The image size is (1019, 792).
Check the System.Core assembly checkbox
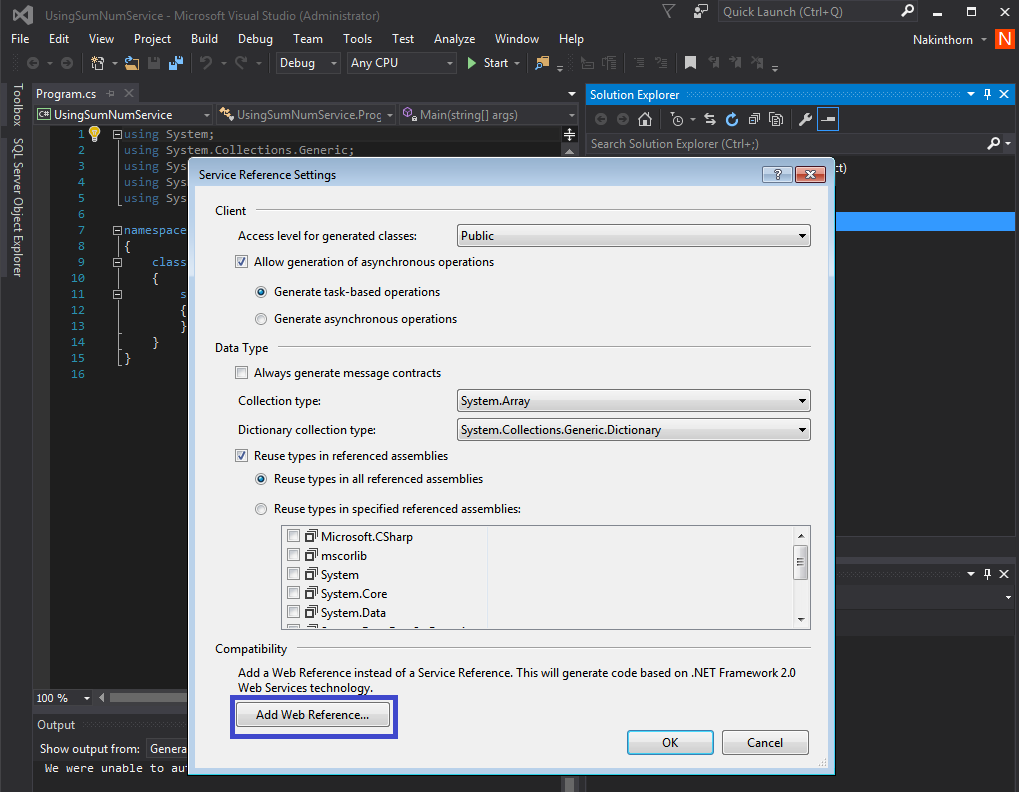pos(294,593)
